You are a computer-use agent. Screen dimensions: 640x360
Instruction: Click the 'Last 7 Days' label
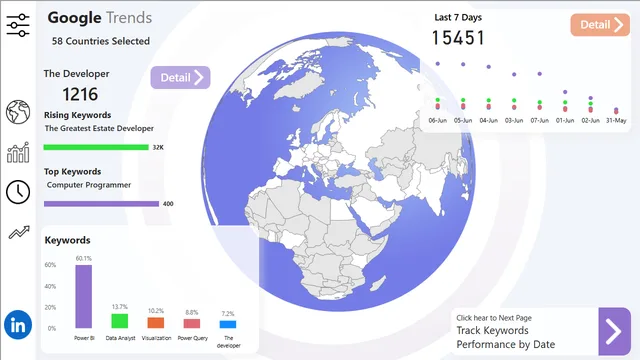coord(458,18)
